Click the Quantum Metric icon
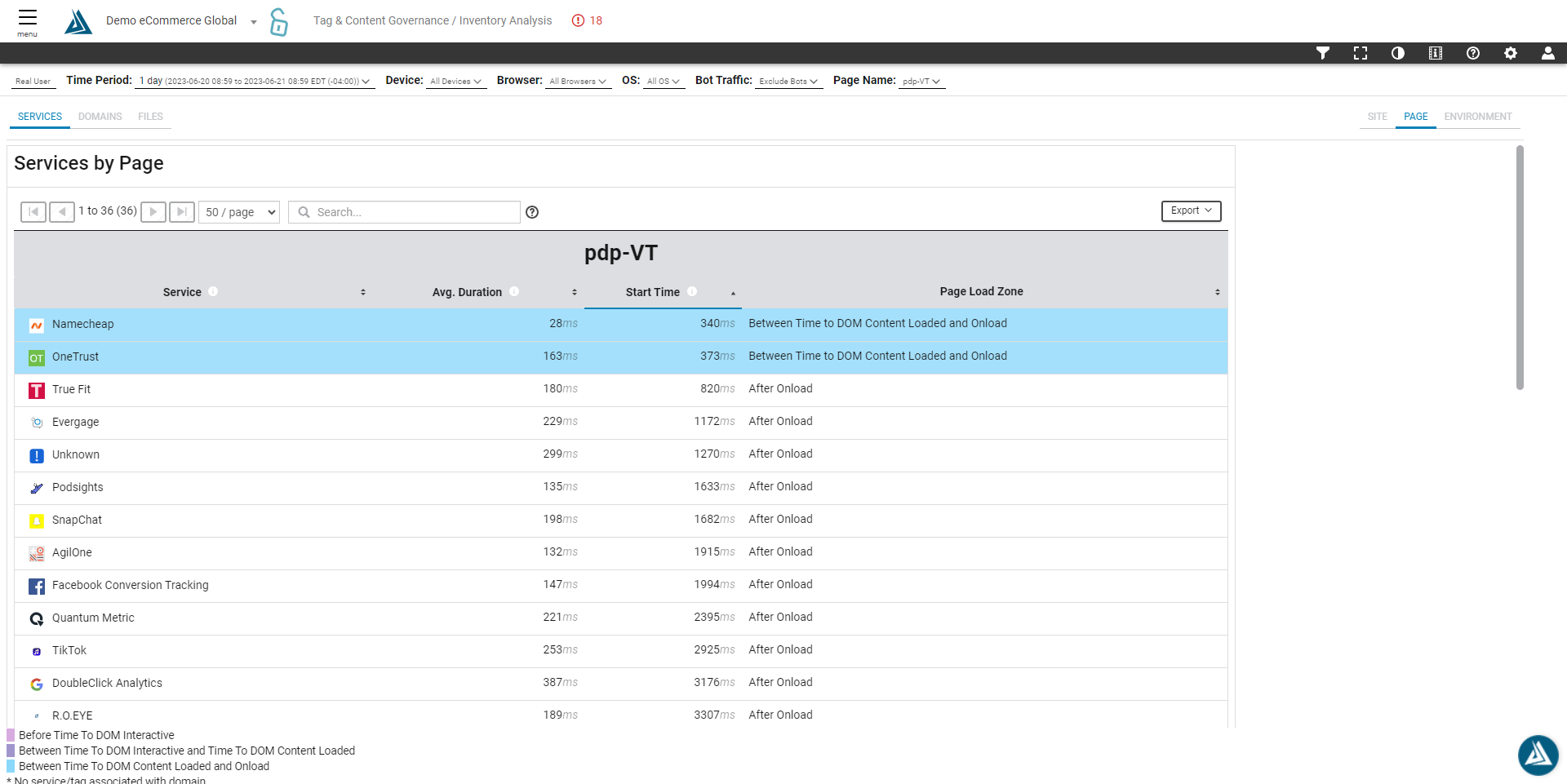The height and width of the screenshot is (784, 1567). coord(37,619)
